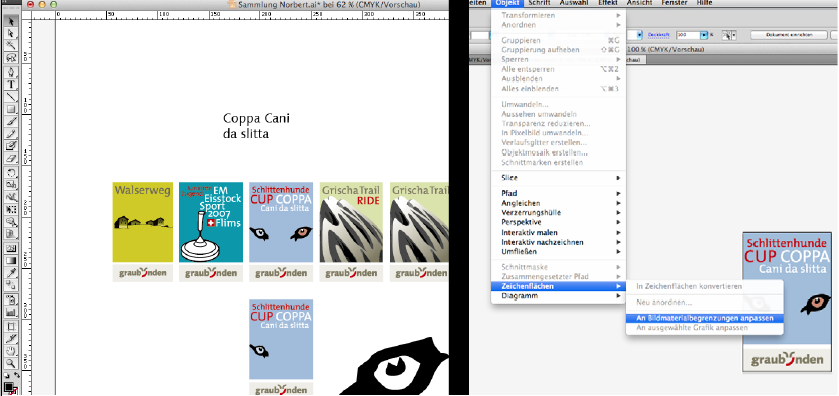Choose the Width tool
Image resolution: width=839 pixels, height=396 pixels.
tap(11, 197)
